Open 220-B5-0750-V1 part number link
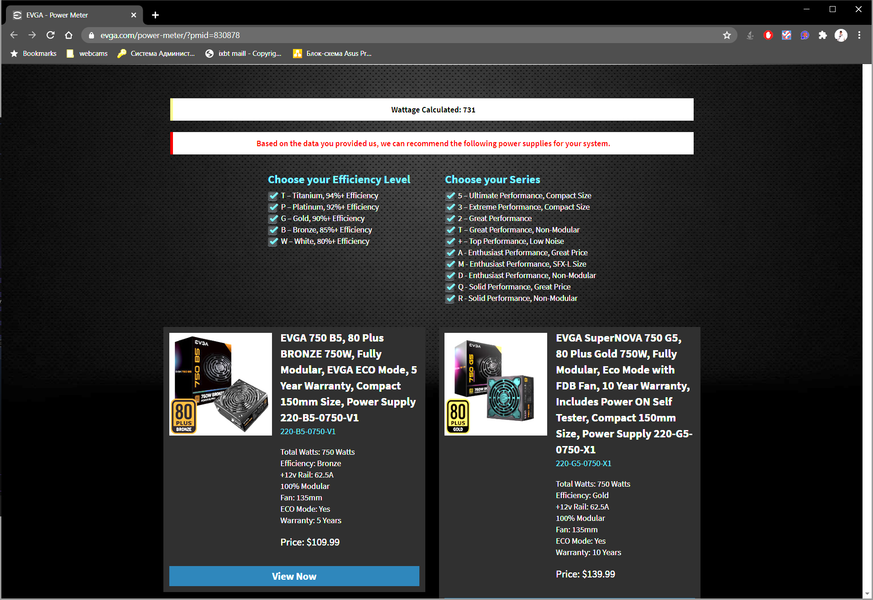The image size is (873, 600). pyautogui.click(x=308, y=431)
